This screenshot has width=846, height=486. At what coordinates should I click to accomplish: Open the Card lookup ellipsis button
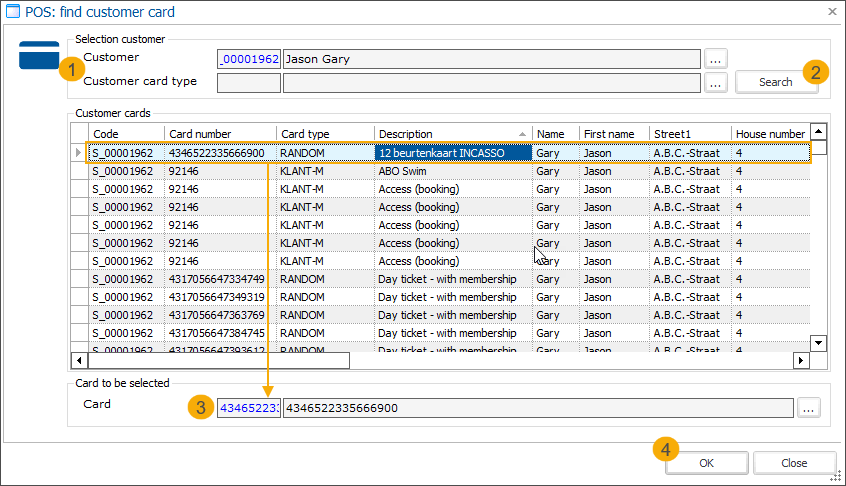809,407
